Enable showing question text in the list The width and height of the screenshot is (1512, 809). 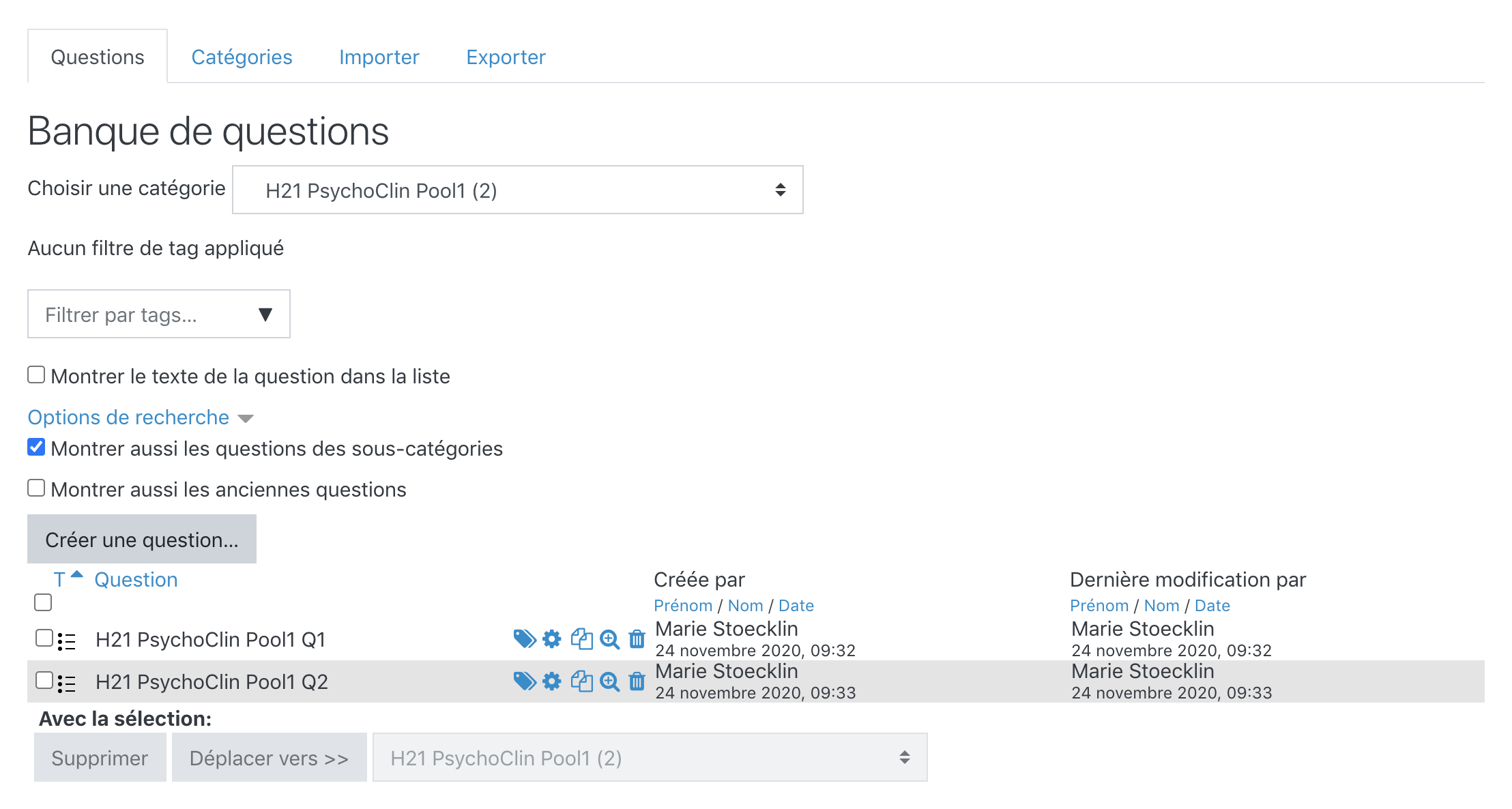36,375
